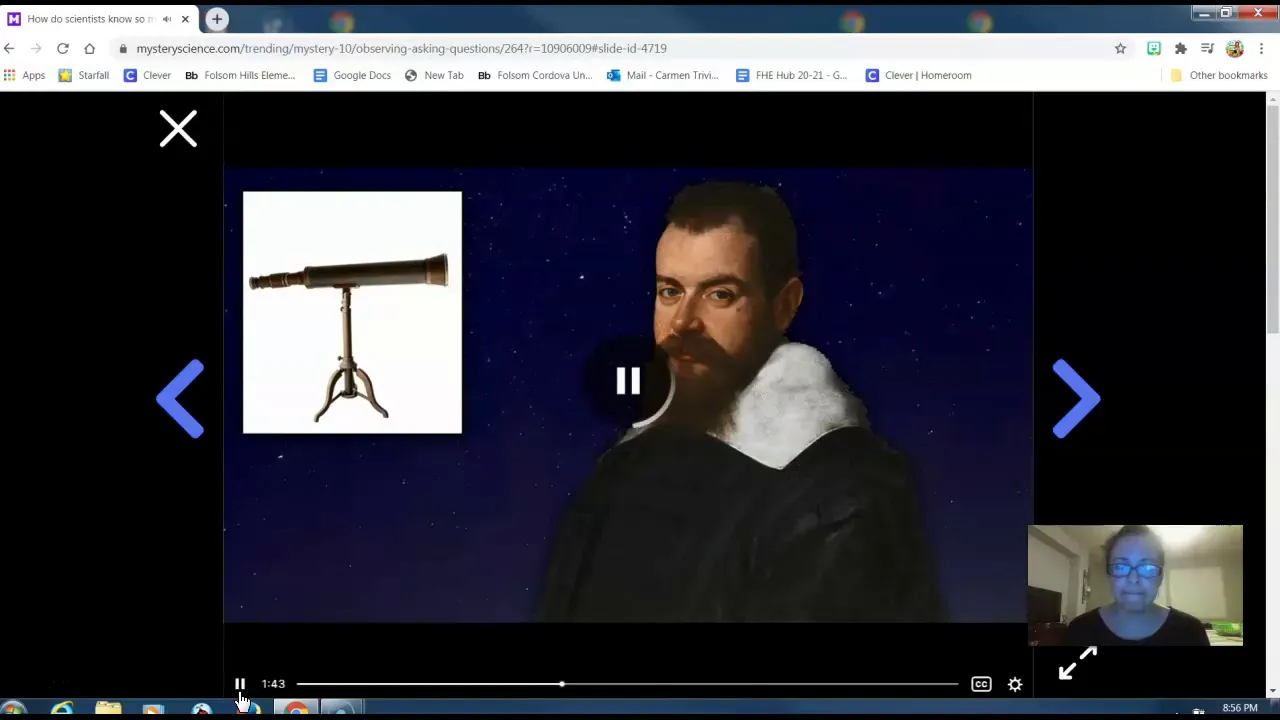Image resolution: width=1280 pixels, height=720 pixels.
Task: Open the Folsom Cordova Un... bookmark
Action: (x=535, y=75)
